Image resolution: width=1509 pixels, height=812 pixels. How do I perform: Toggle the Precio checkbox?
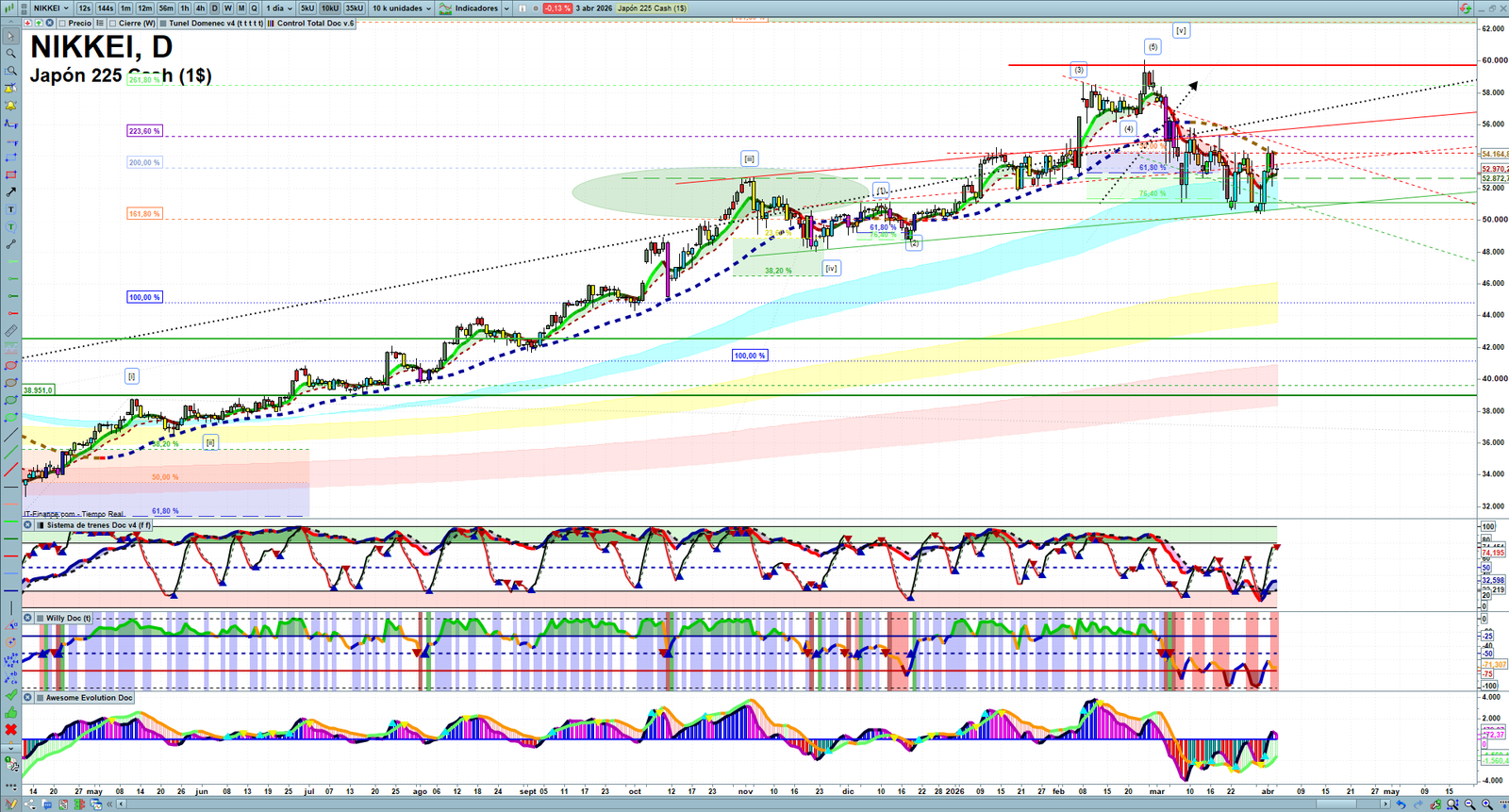(61, 24)
